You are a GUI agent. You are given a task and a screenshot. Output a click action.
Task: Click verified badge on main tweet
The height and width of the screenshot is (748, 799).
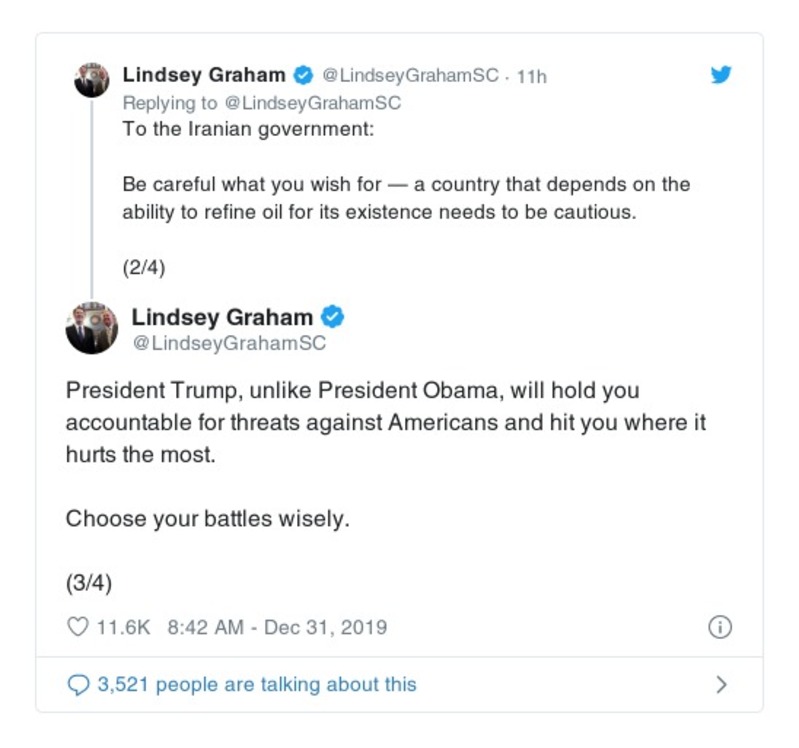(x=333, y=317)
